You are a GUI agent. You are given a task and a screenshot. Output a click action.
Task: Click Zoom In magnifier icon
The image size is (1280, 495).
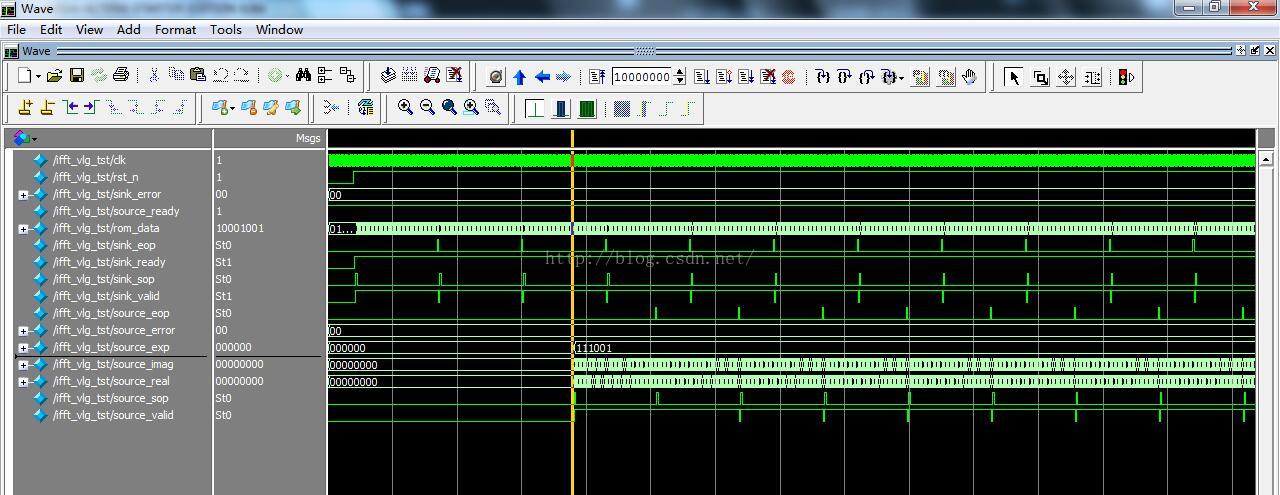(405, 107)
